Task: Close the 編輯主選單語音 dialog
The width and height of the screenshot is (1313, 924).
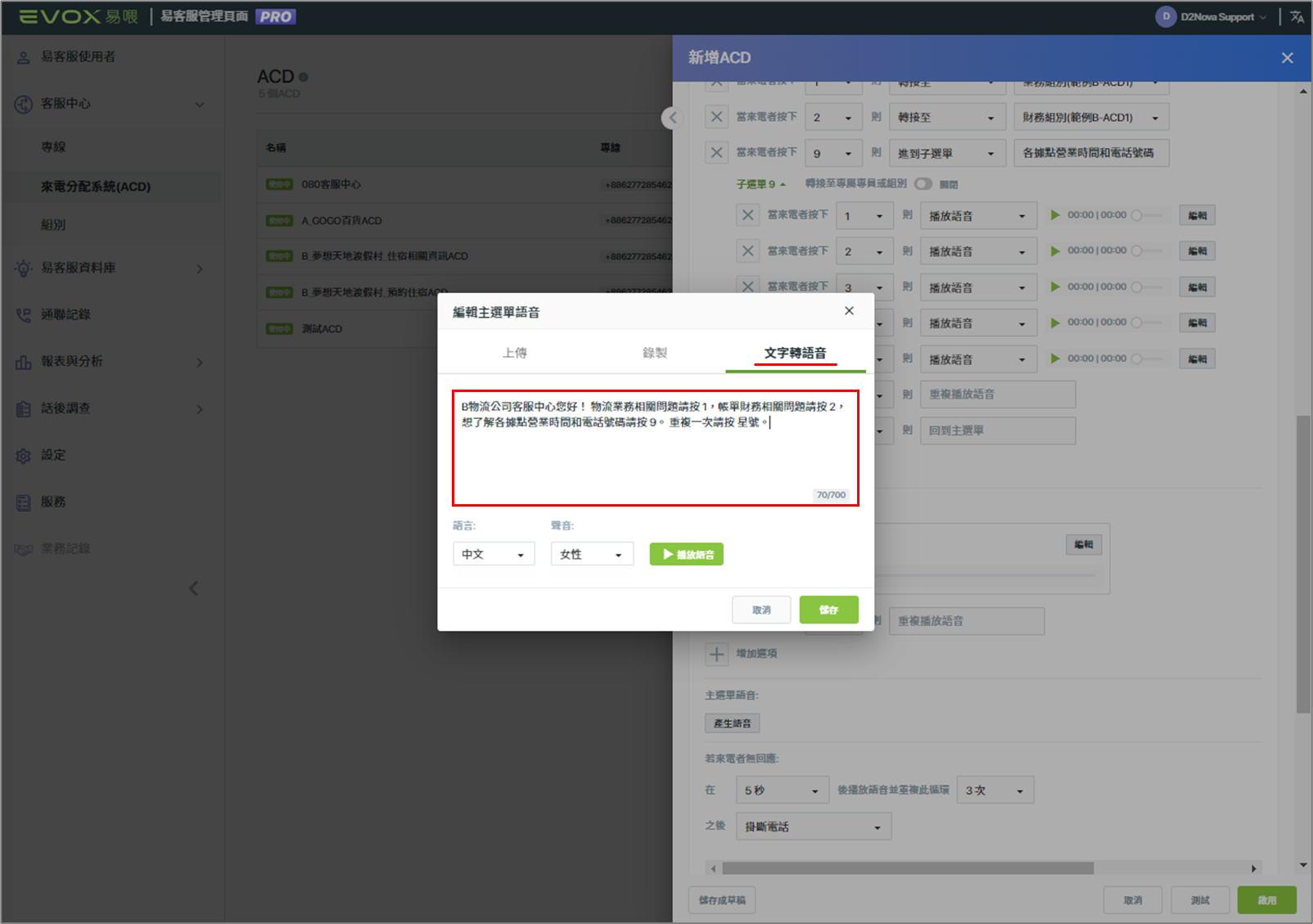Action: [x=849, y=311]
